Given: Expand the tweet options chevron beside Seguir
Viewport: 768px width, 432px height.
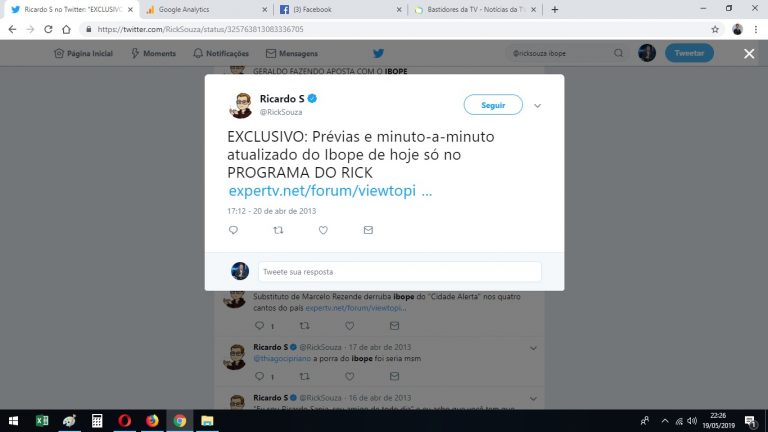Looking at the screenshot, I should (537, 105).
